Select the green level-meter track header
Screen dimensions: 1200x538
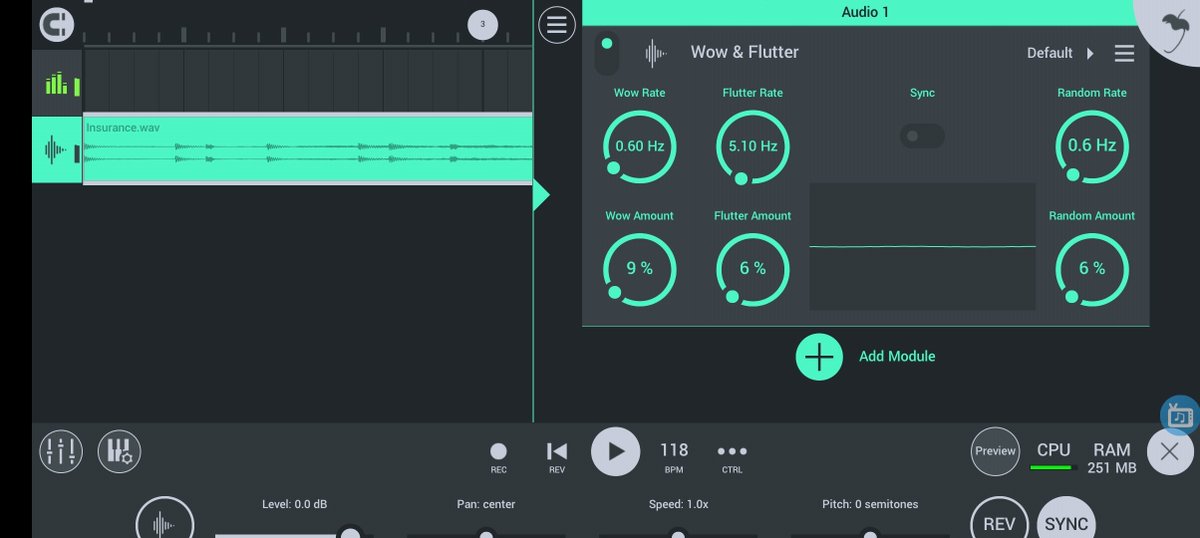pos(58,83)
